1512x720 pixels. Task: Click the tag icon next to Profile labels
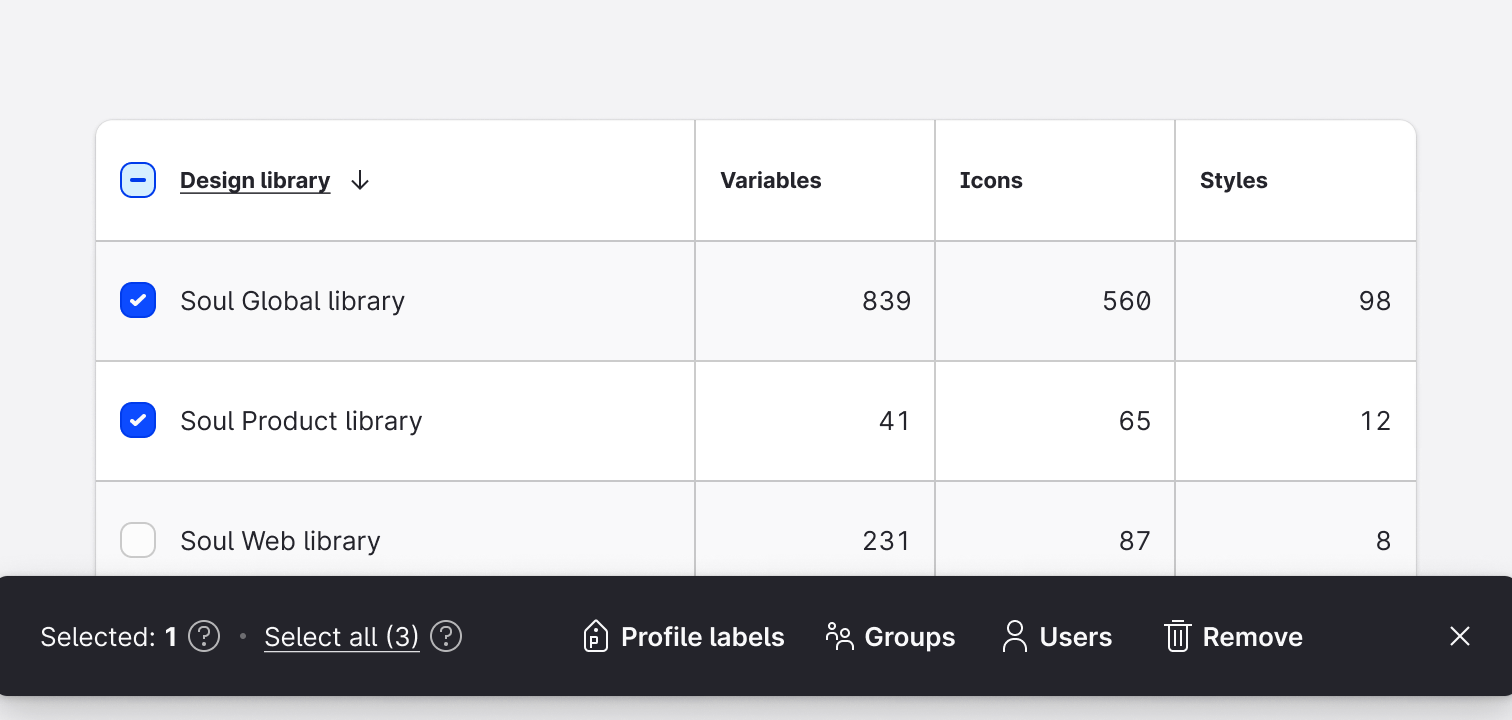[x=595, y=636]
